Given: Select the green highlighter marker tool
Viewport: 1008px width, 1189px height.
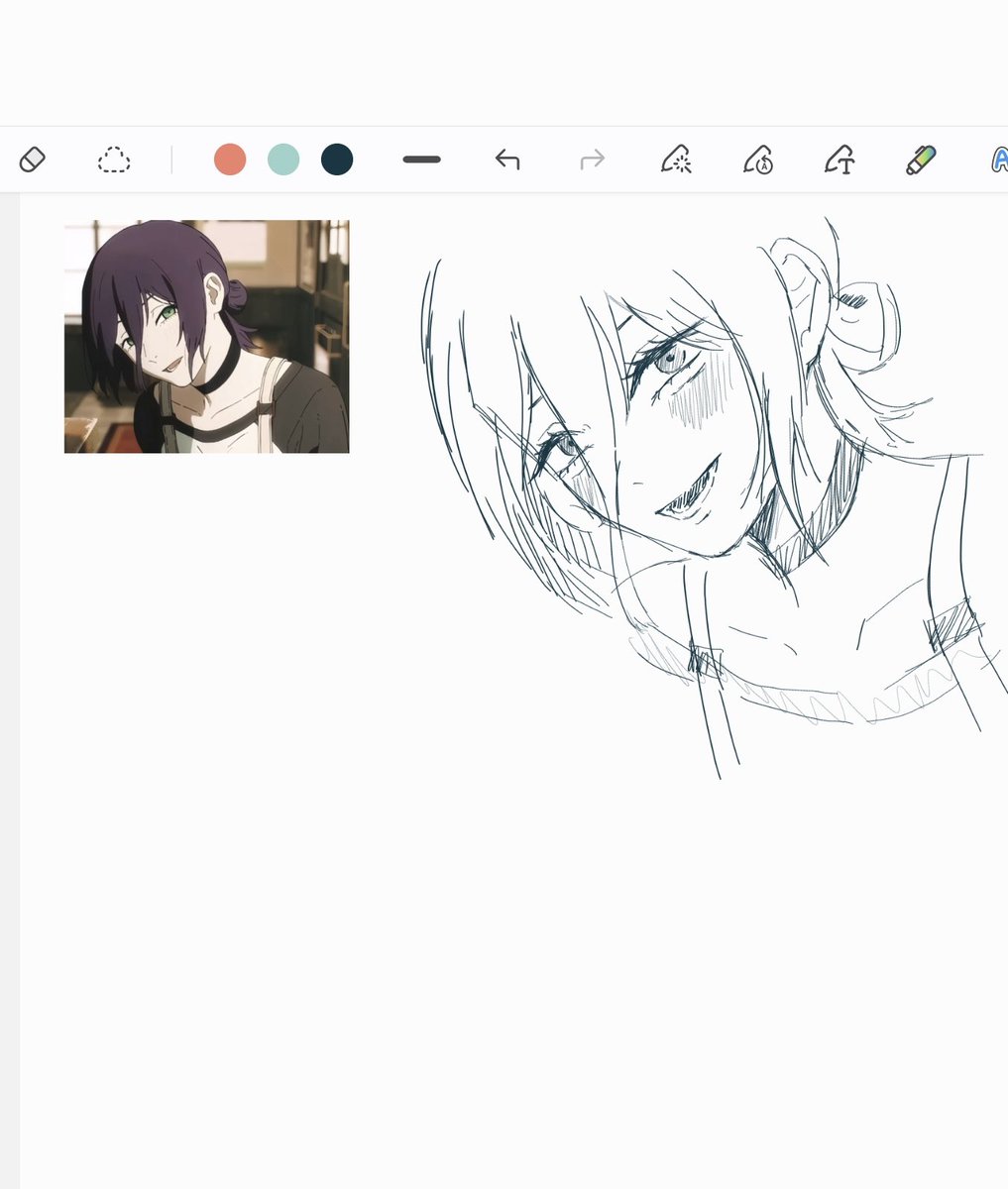Looking at the screenshot, I should [x=921, y=160].
